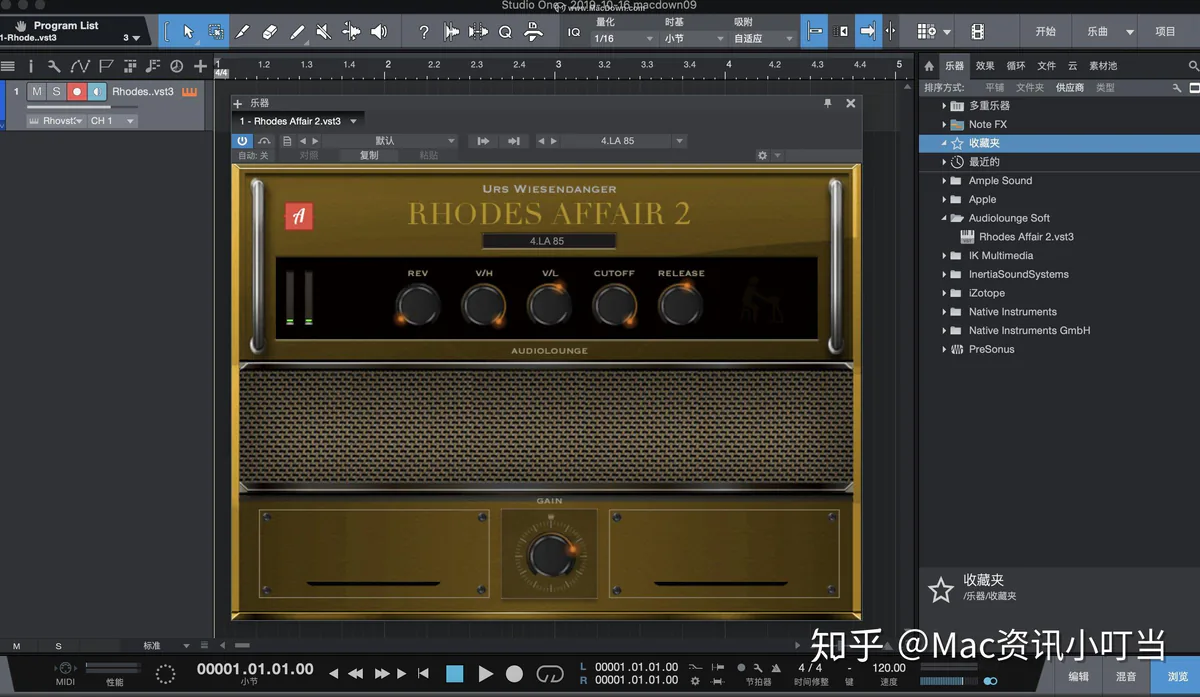Click the REV knob on plugin
The image size is (1200, 697).
point(417,304)
